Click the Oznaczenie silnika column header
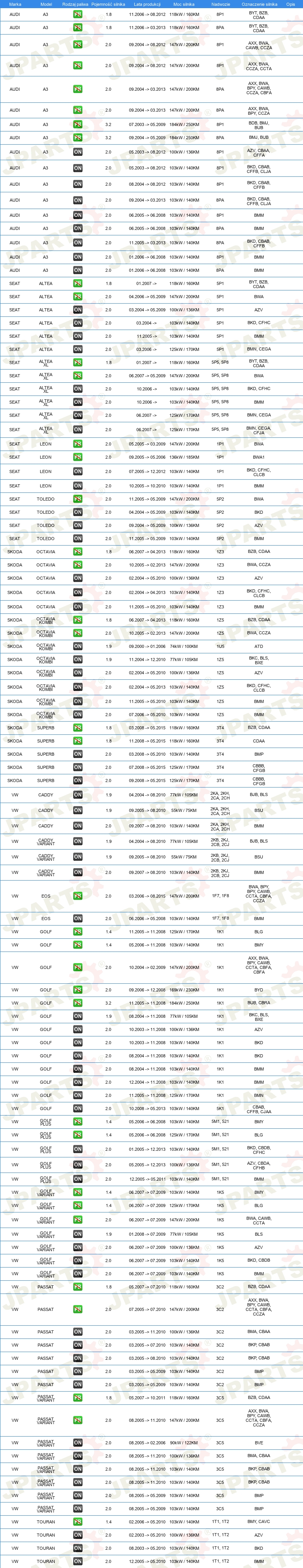Viewport: 303px width, 1568px height. pos(259,4)
